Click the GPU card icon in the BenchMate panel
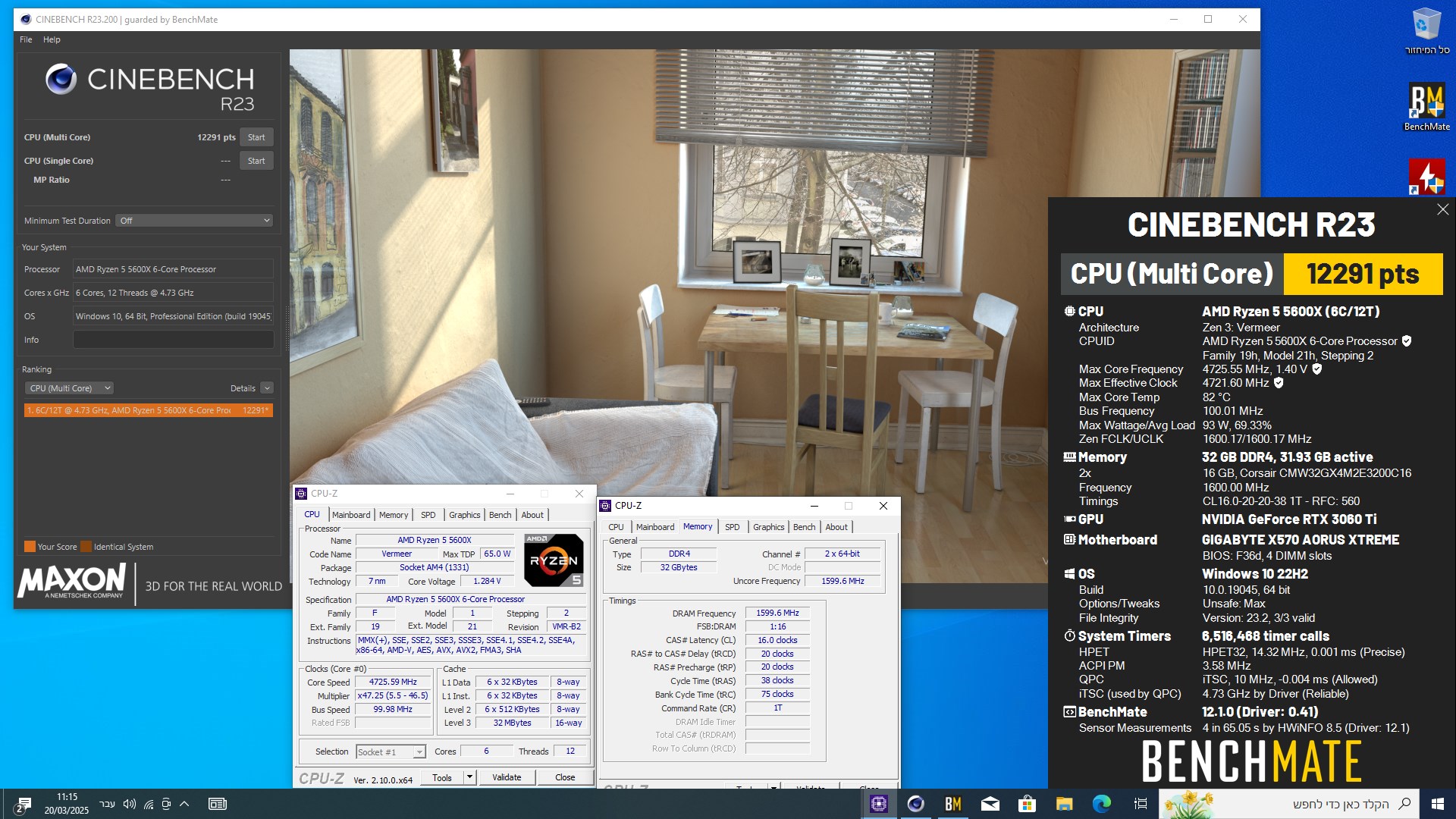1456x819 pixels. [x=1069, y=519]
